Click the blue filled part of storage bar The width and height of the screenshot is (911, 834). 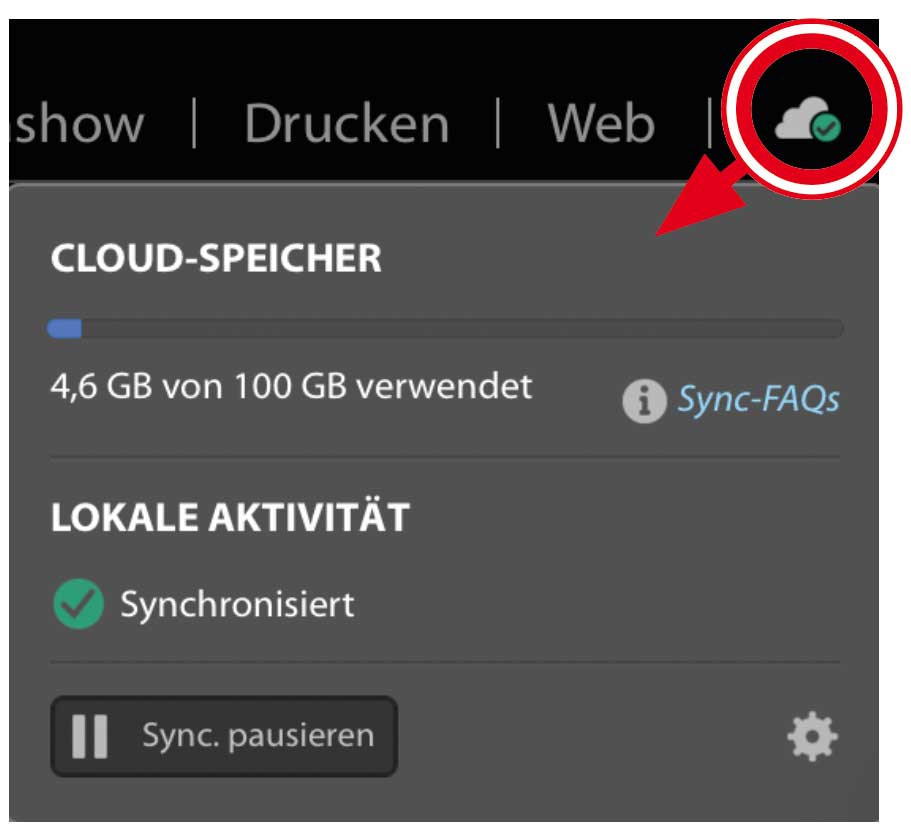point(65,329)
